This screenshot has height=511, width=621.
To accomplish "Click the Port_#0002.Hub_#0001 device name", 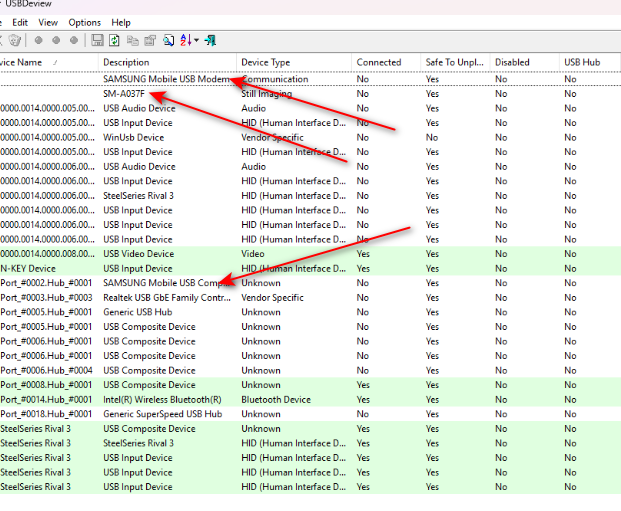I will [x=46, y=283].
